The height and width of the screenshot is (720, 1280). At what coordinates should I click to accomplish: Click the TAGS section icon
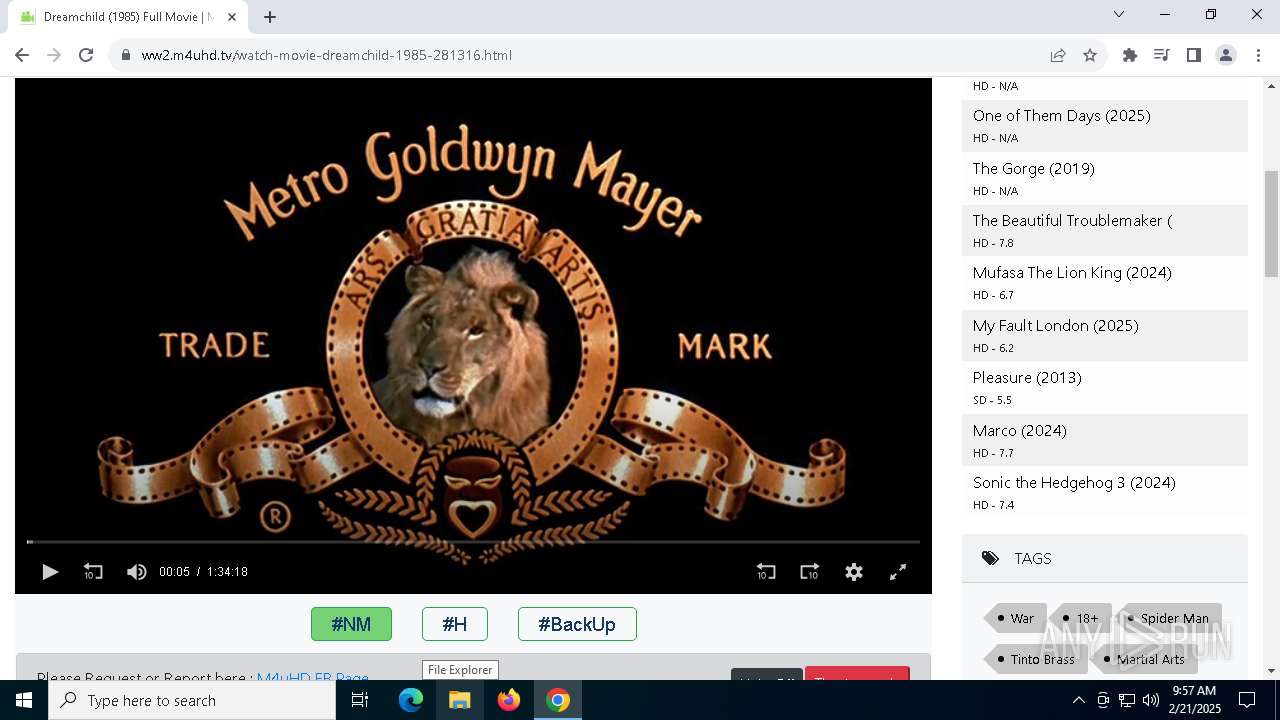(x=990, y=558)
